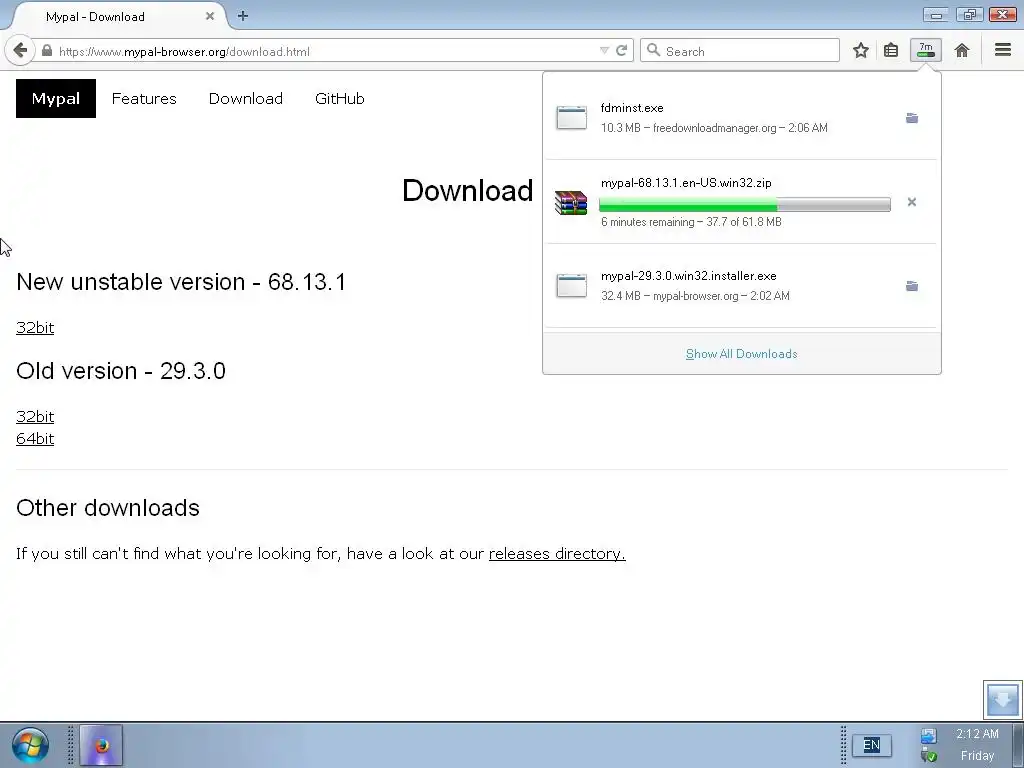Open the taskbar clock 2:12 AM
This screenshot has height=768, width=1024.
(x=977, y=734)
